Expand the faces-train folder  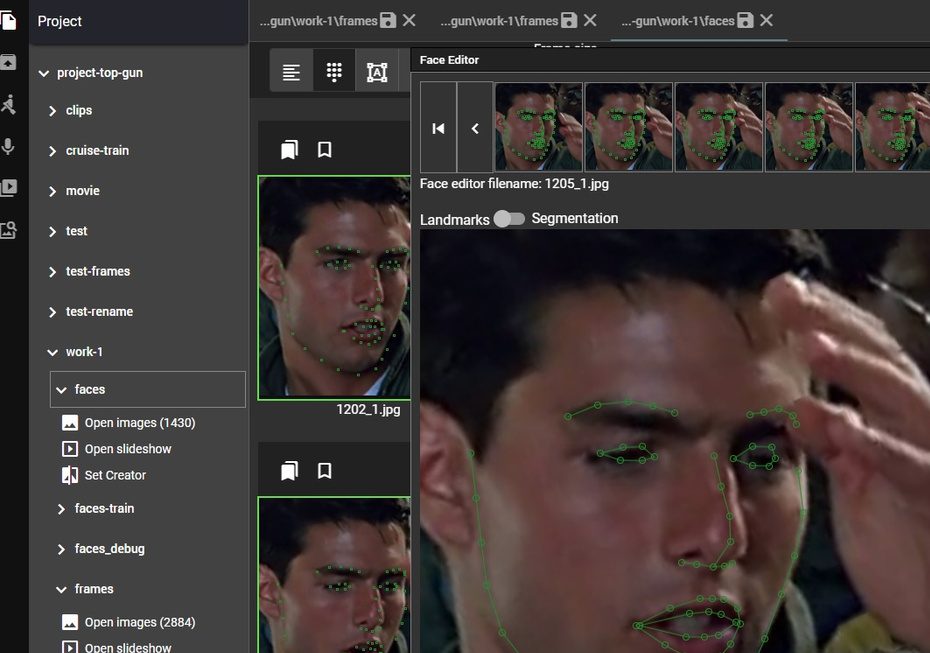61,509
